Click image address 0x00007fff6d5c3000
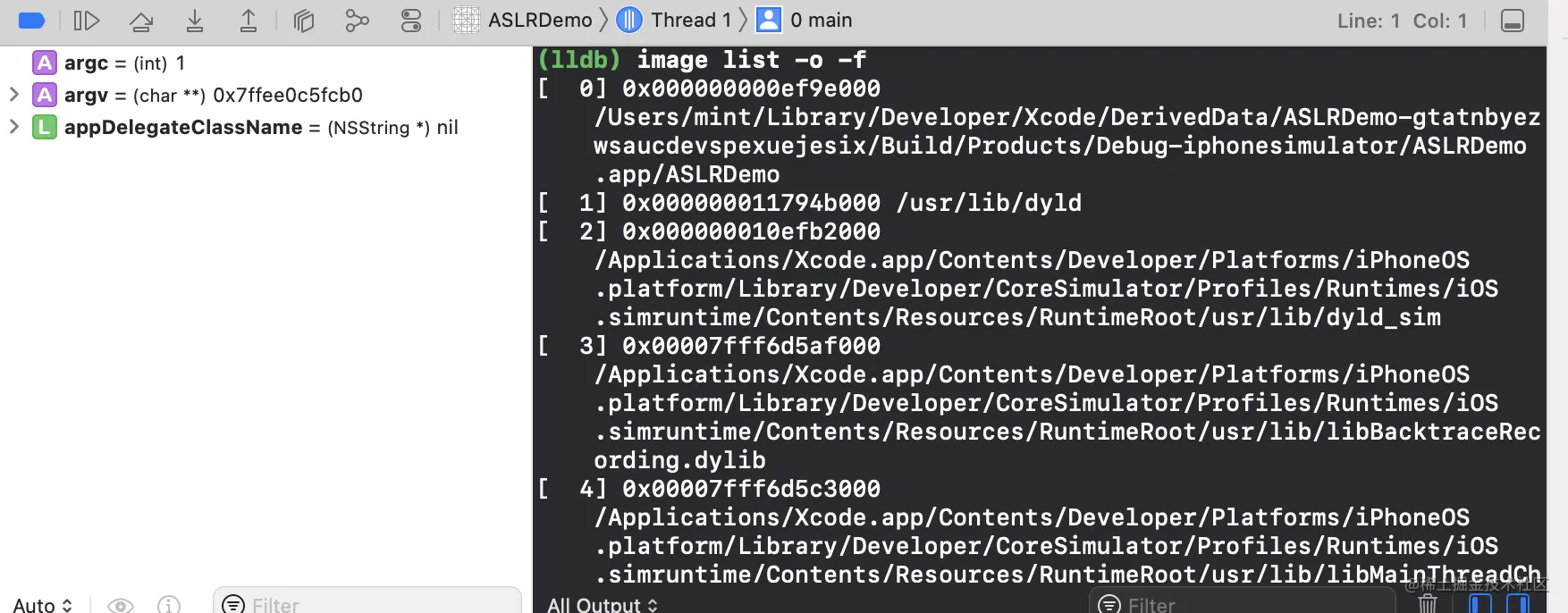This screenshot has width=1568, height=613. click(751, 489)
